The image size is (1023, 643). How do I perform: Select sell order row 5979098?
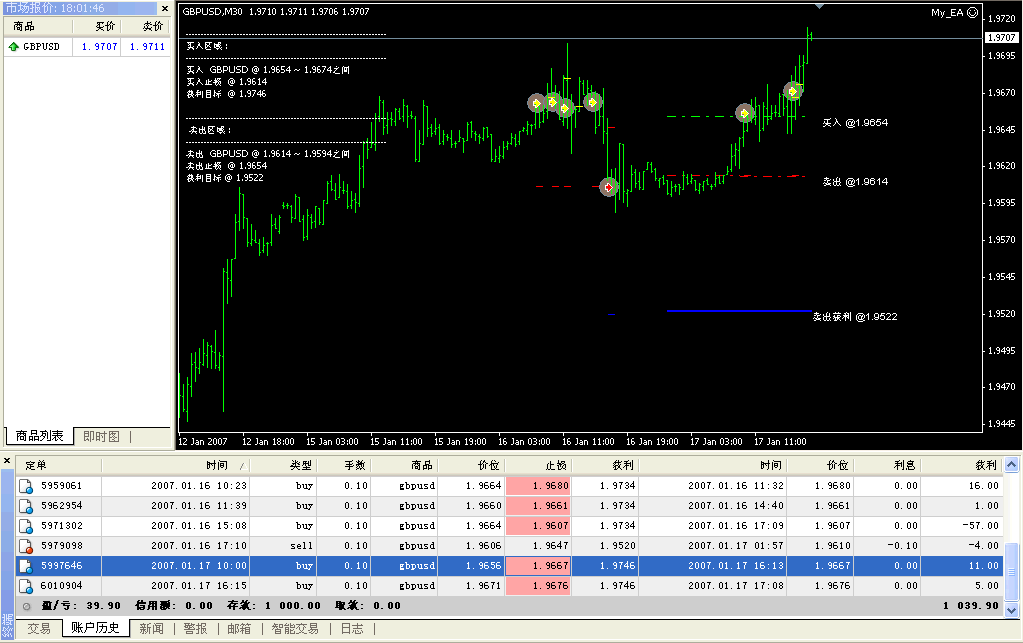point(510,546)
